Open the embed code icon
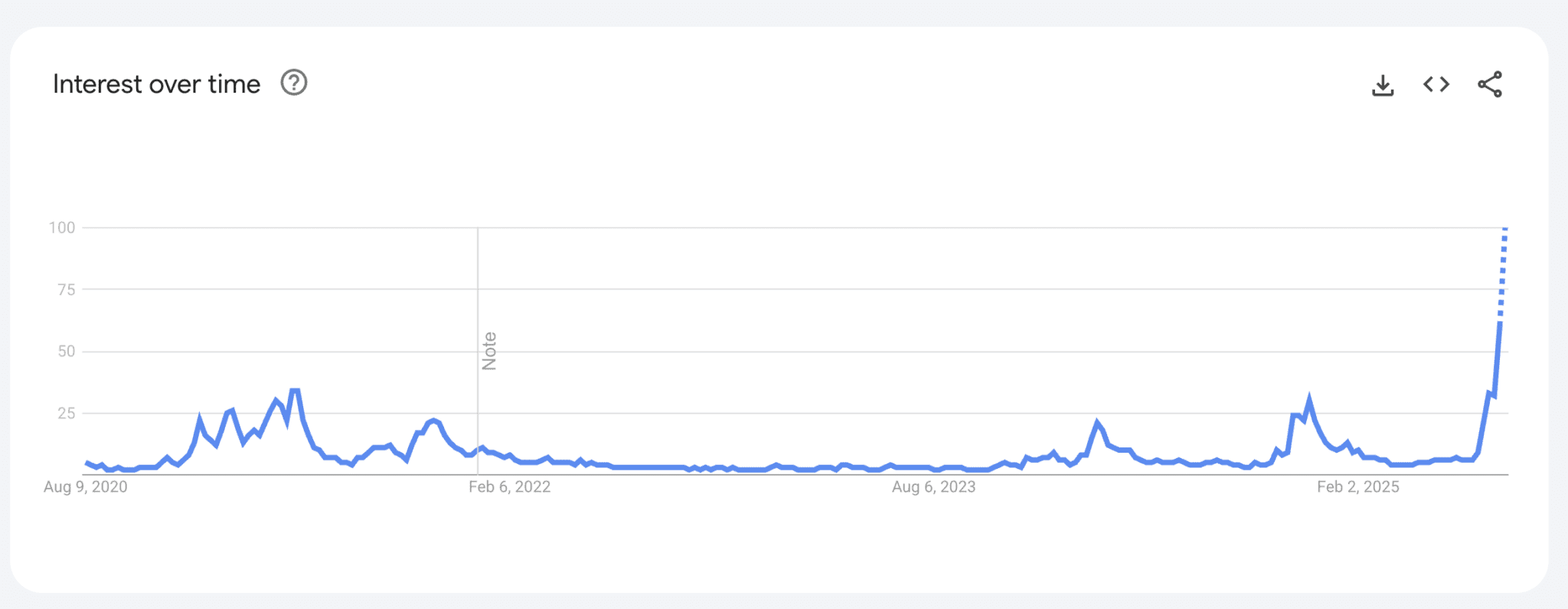Screen dimensions: 1568x609 pos(1436,84)
